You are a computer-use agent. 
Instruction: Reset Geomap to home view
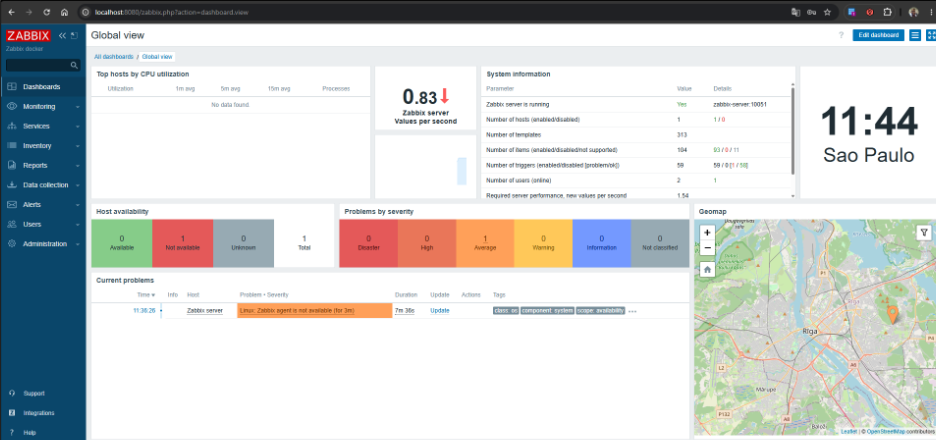tap(707, 269)
